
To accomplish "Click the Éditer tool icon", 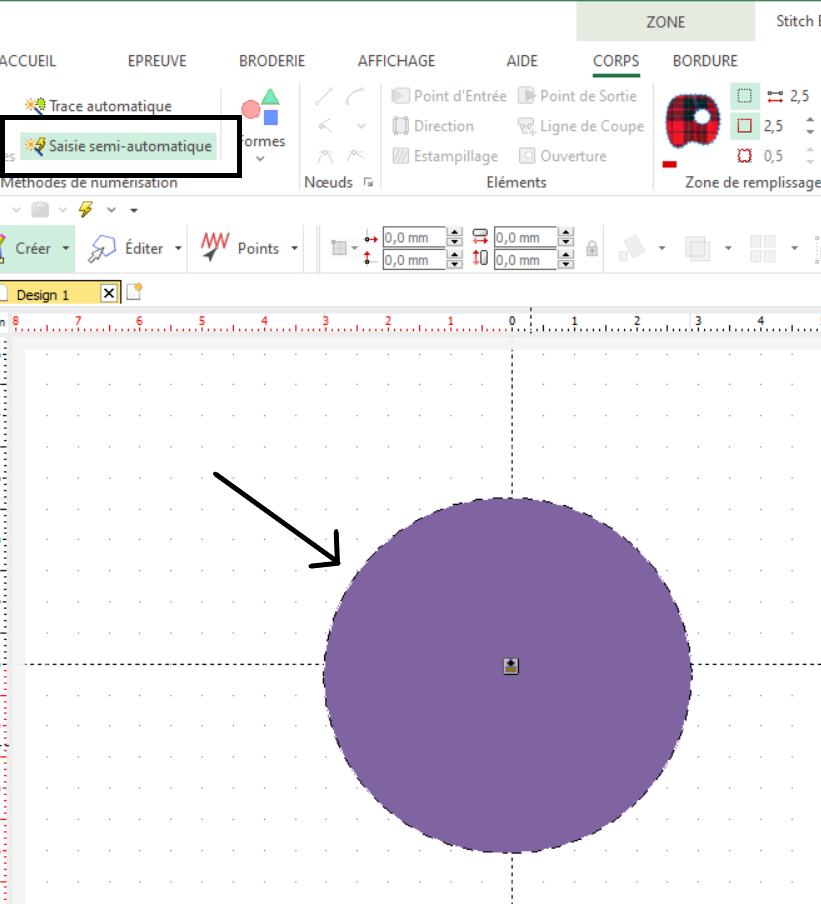I will [x=103, y=248].
